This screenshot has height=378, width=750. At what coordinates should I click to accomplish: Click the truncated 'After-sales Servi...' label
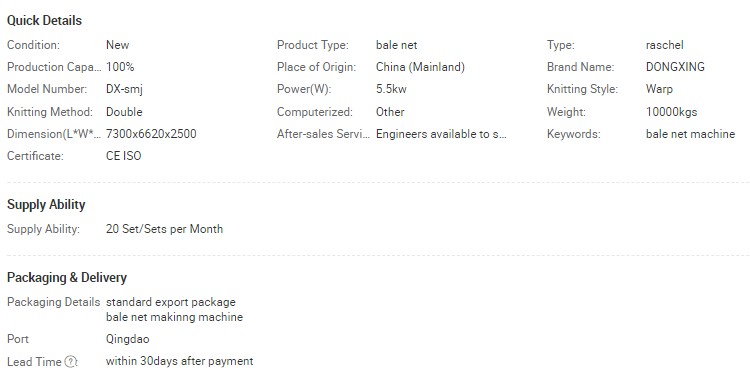323,134
